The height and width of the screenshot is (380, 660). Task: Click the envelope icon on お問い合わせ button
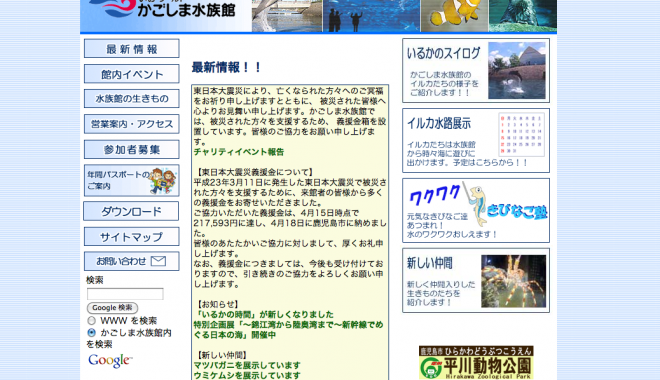pyautogui.click(x=158, y=261)
